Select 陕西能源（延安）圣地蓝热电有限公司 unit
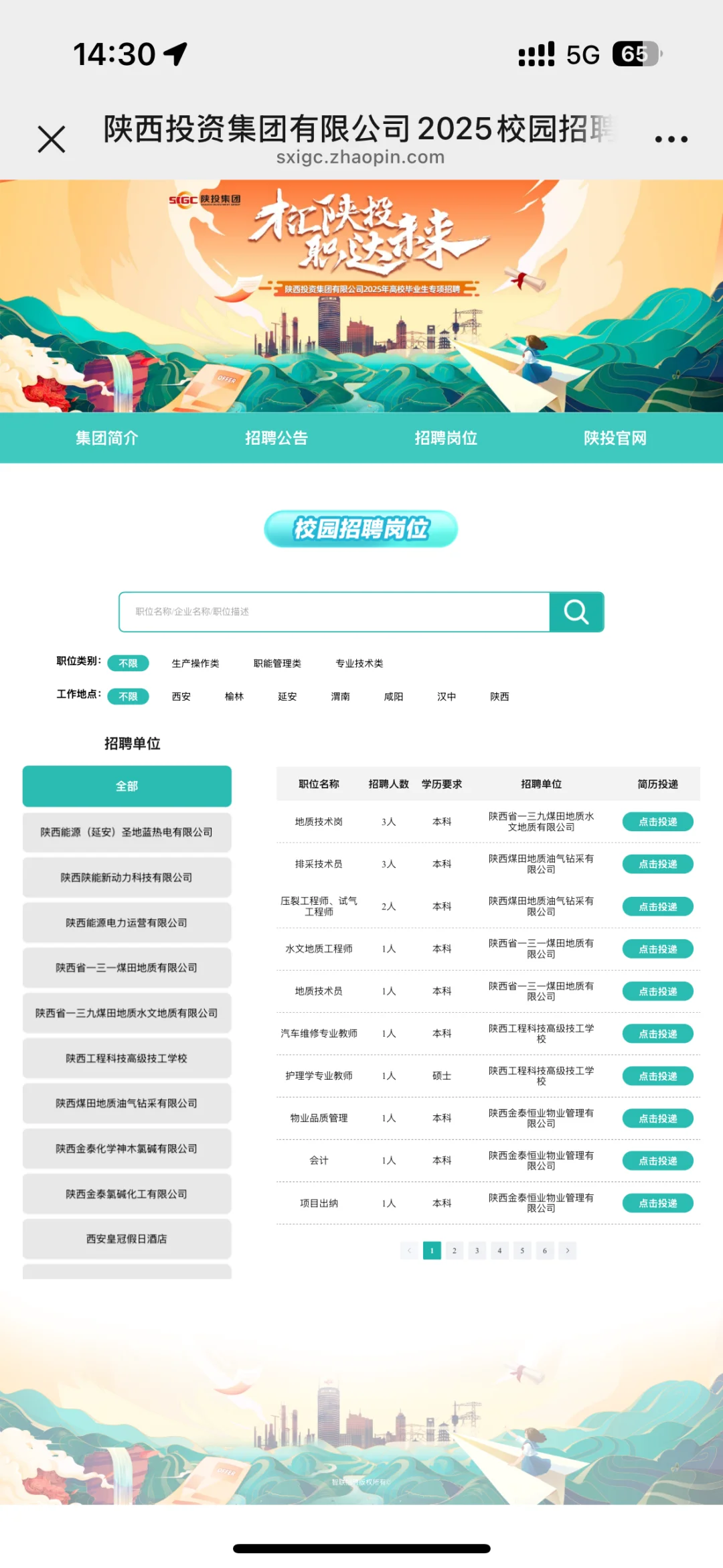This screenshot has height=1568, width=723. point(127,832)
